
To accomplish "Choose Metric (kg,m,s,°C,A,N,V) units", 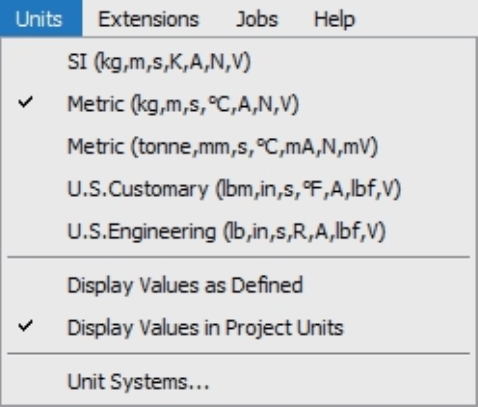I will click(239, 104).
